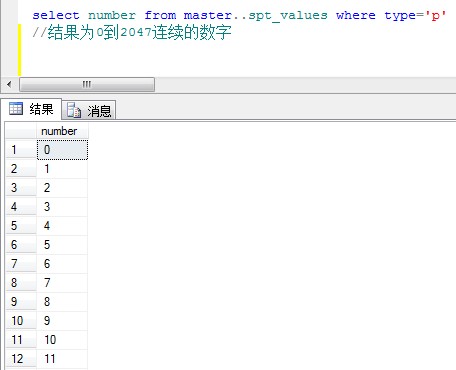Select the cell with value 2 in number column

pyautogui.click(x=62, y=188)
